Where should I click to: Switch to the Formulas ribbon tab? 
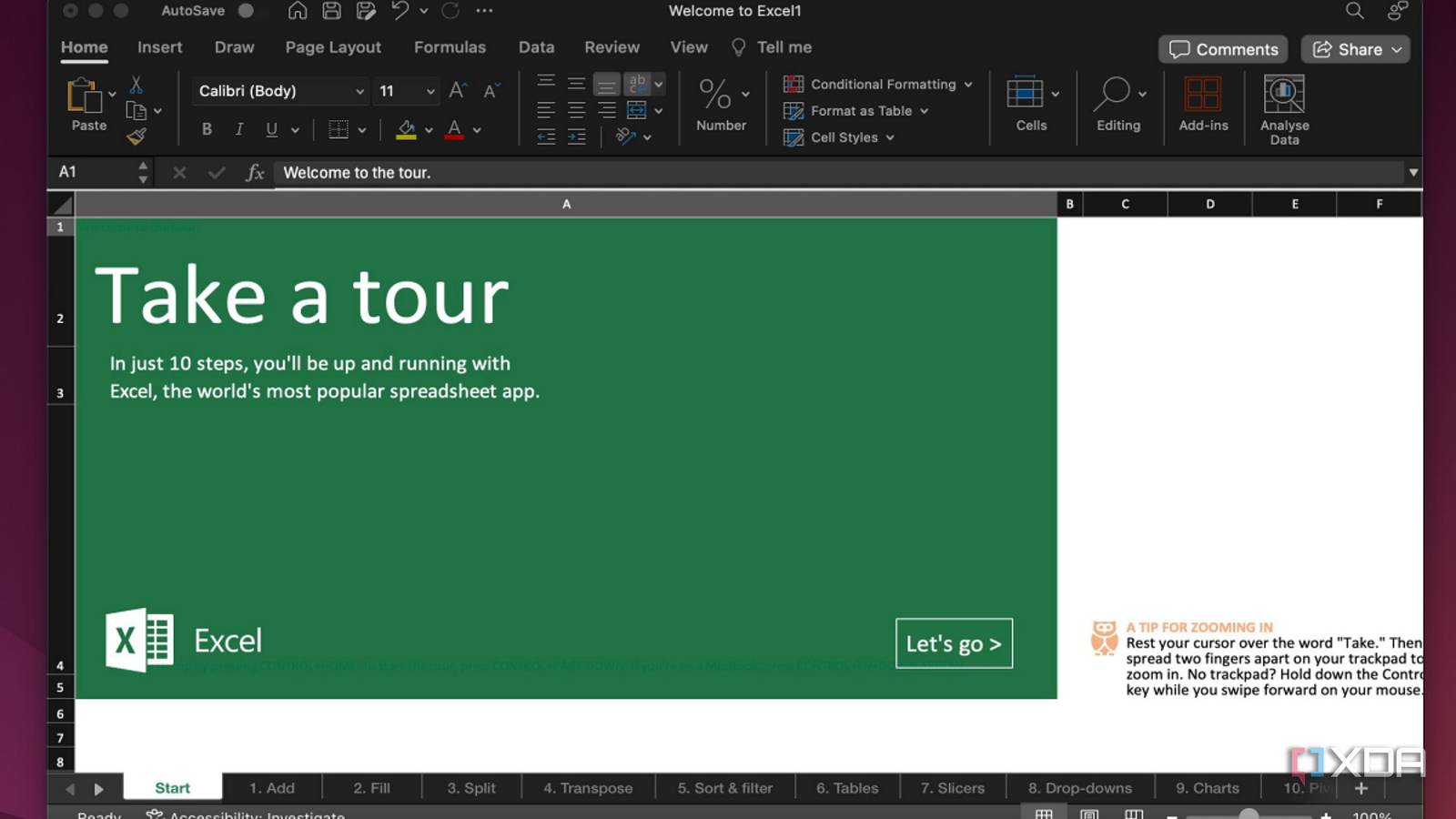[x=450, y=47]
